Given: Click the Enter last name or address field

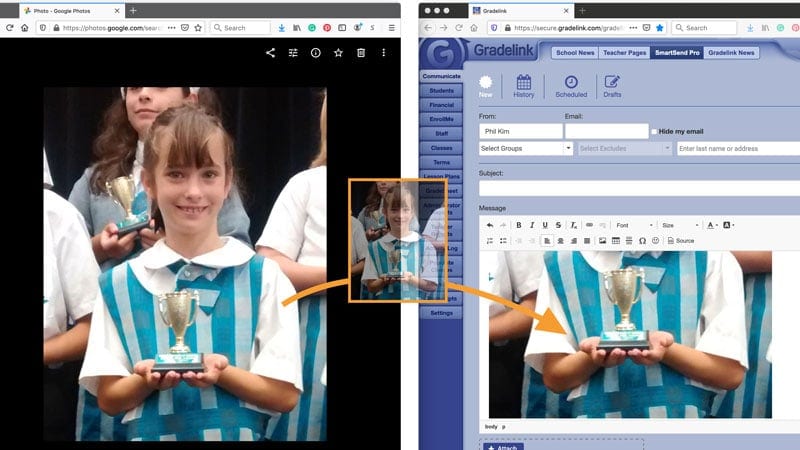Looking at the screenshot, I should tap(738, 148).
